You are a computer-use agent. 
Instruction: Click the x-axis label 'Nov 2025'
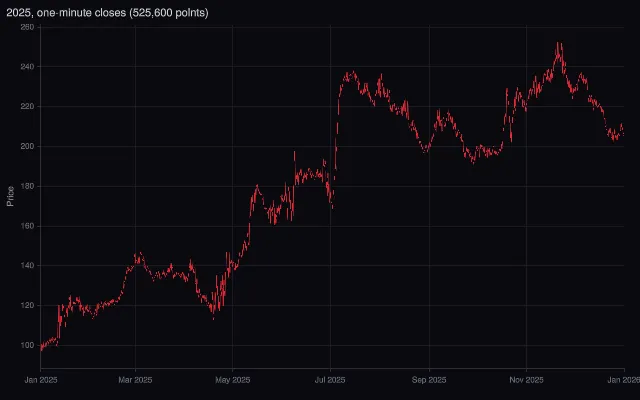527,380
